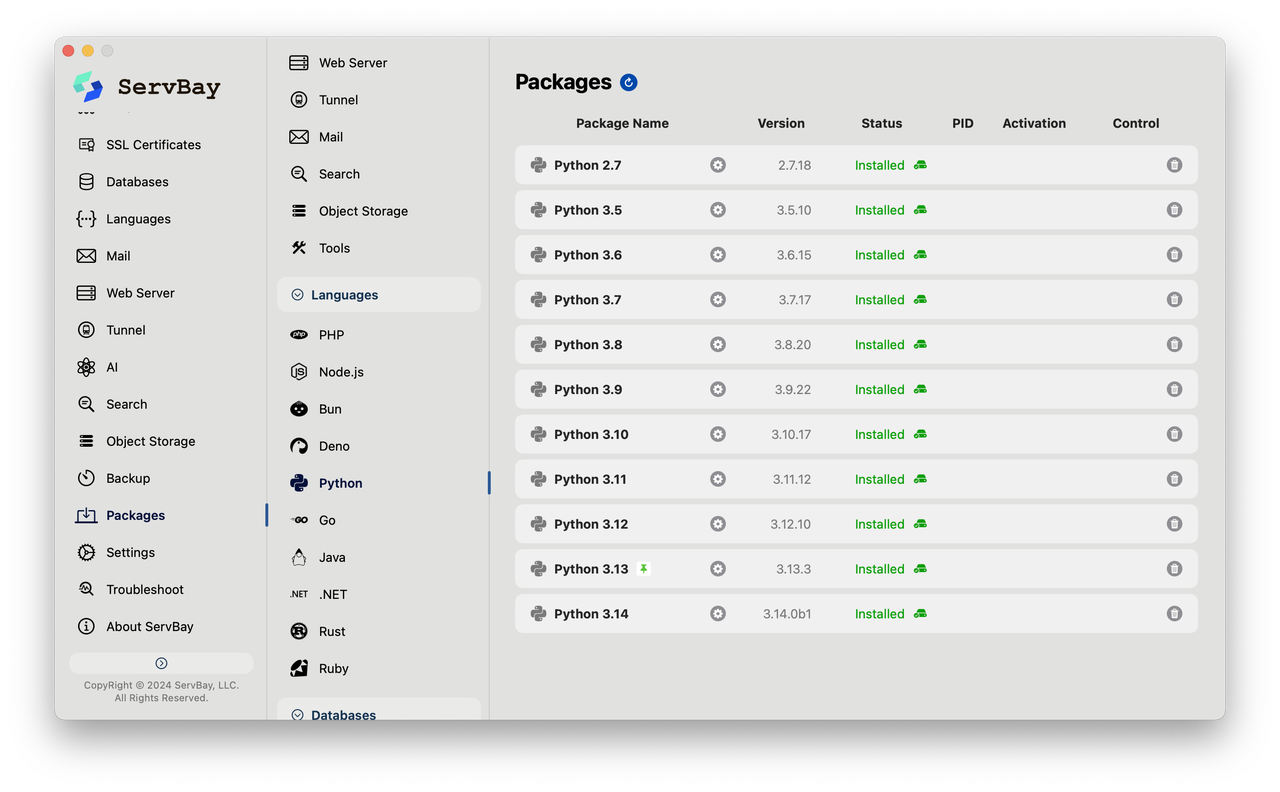Open settings gear for Python 2.7
The image size is (1280, 792).
pyautogui.click(x=718, y=165)
